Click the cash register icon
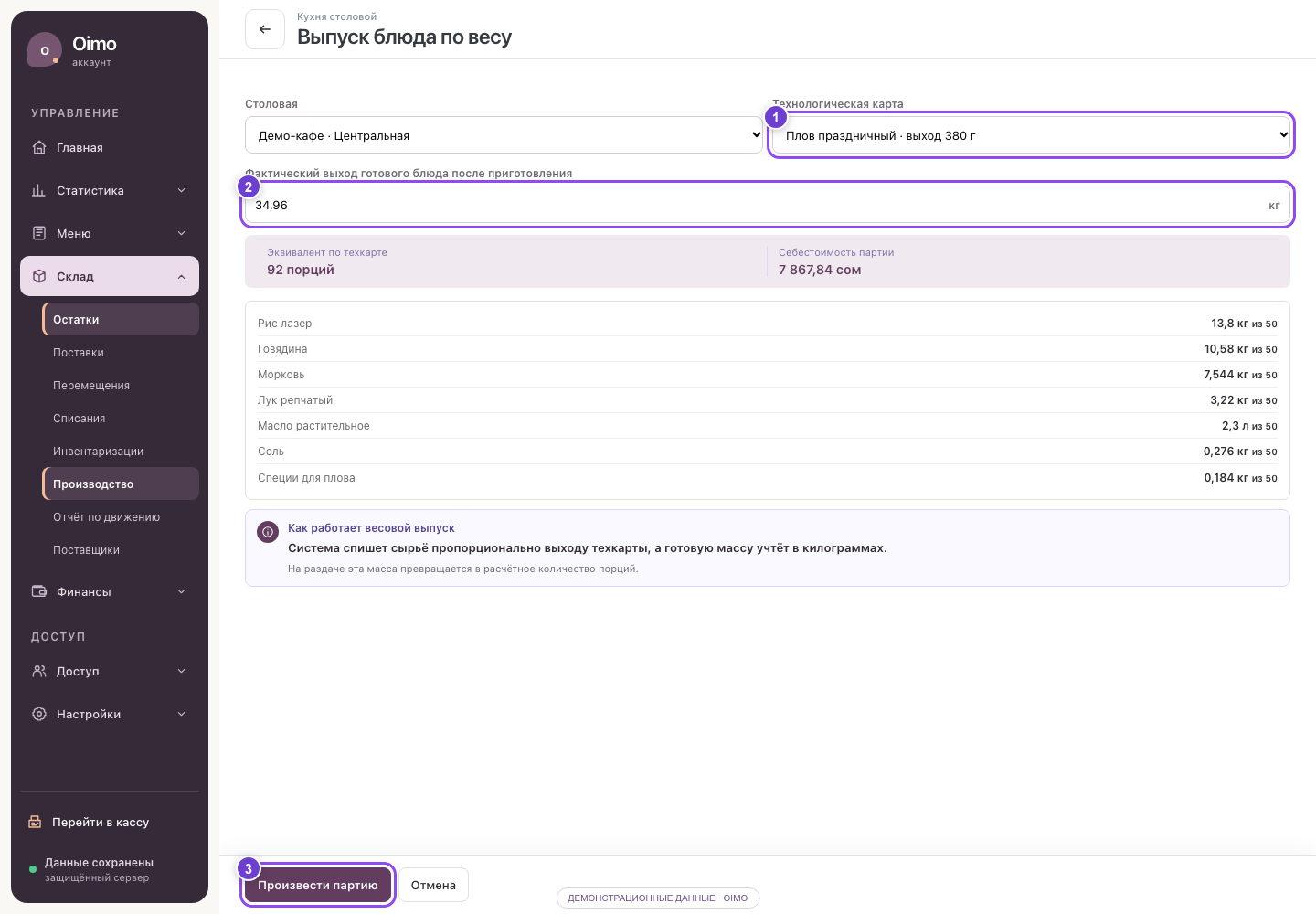Image resolution: width=1316 pixels, height=914 pixels. click(35, 822)
